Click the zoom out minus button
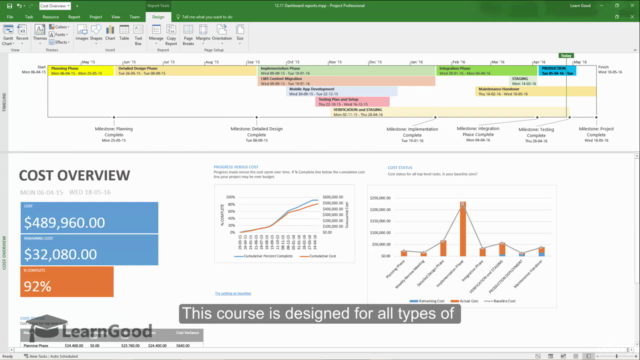640x360 pixels. coord(598,356)
